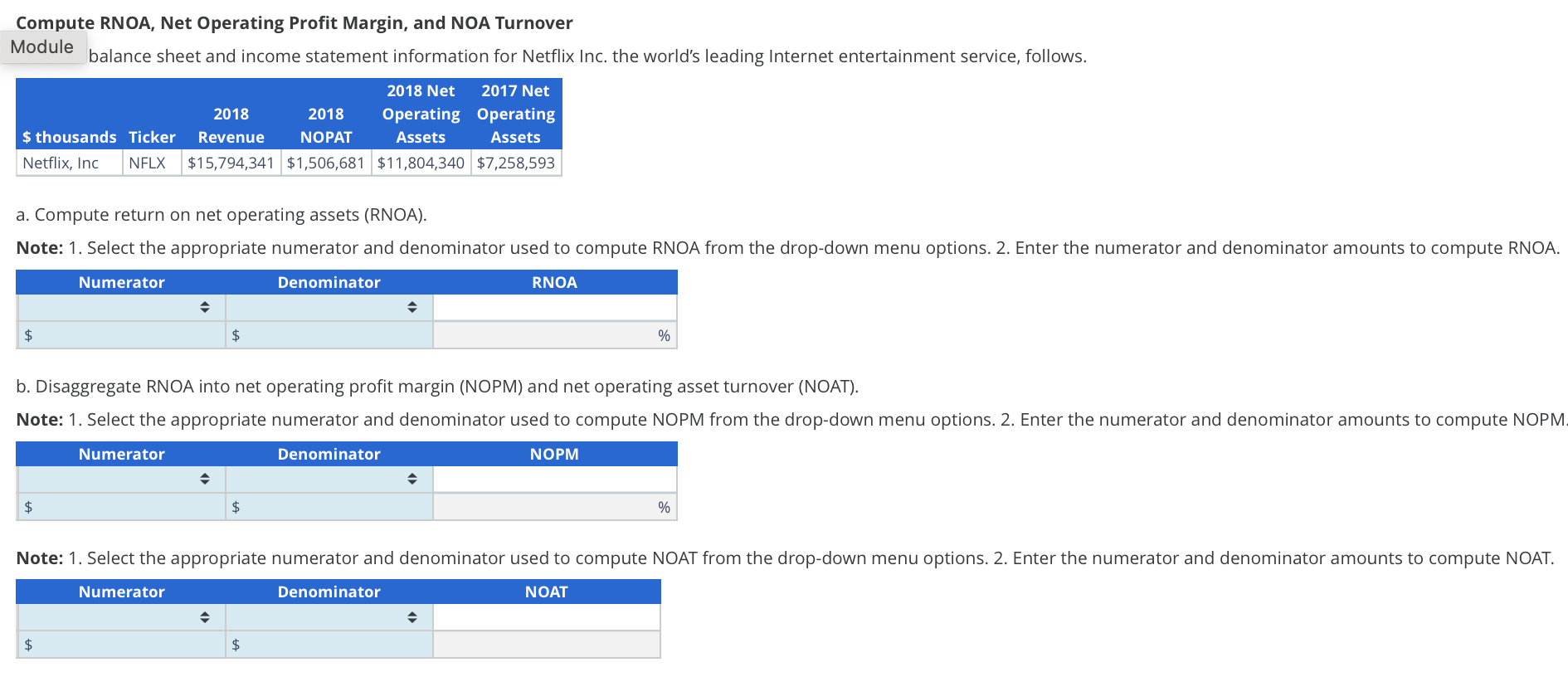Click the 2018 NOPAT column header
The height and width of the screenshot is (677, 1568).
tap(326, 125)
